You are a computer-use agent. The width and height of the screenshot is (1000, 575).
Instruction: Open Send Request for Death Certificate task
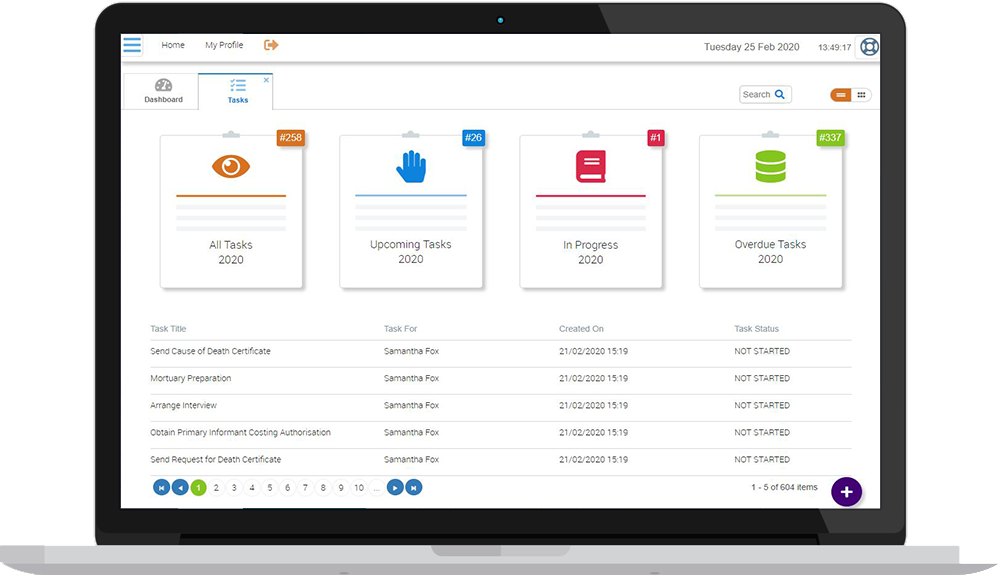pos(216,460)
